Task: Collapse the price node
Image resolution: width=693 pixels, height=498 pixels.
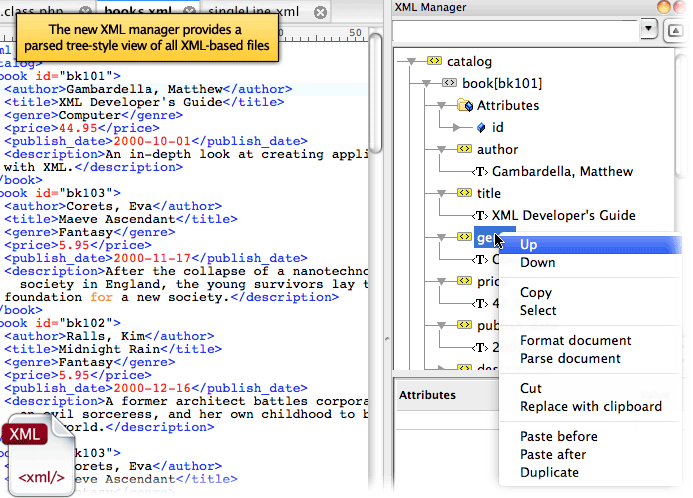Action: (x=441, y=281)
